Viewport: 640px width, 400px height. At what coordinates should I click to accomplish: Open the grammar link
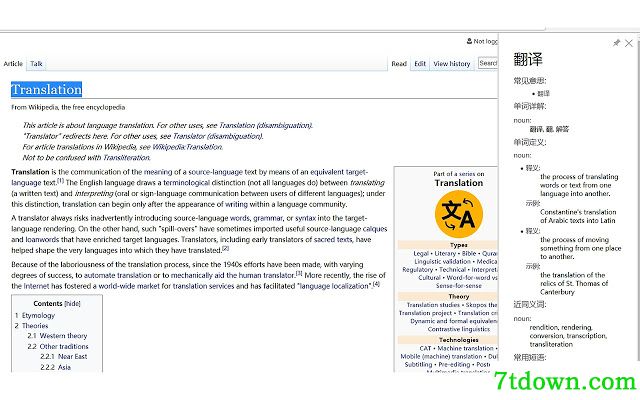tap(268, 218)
